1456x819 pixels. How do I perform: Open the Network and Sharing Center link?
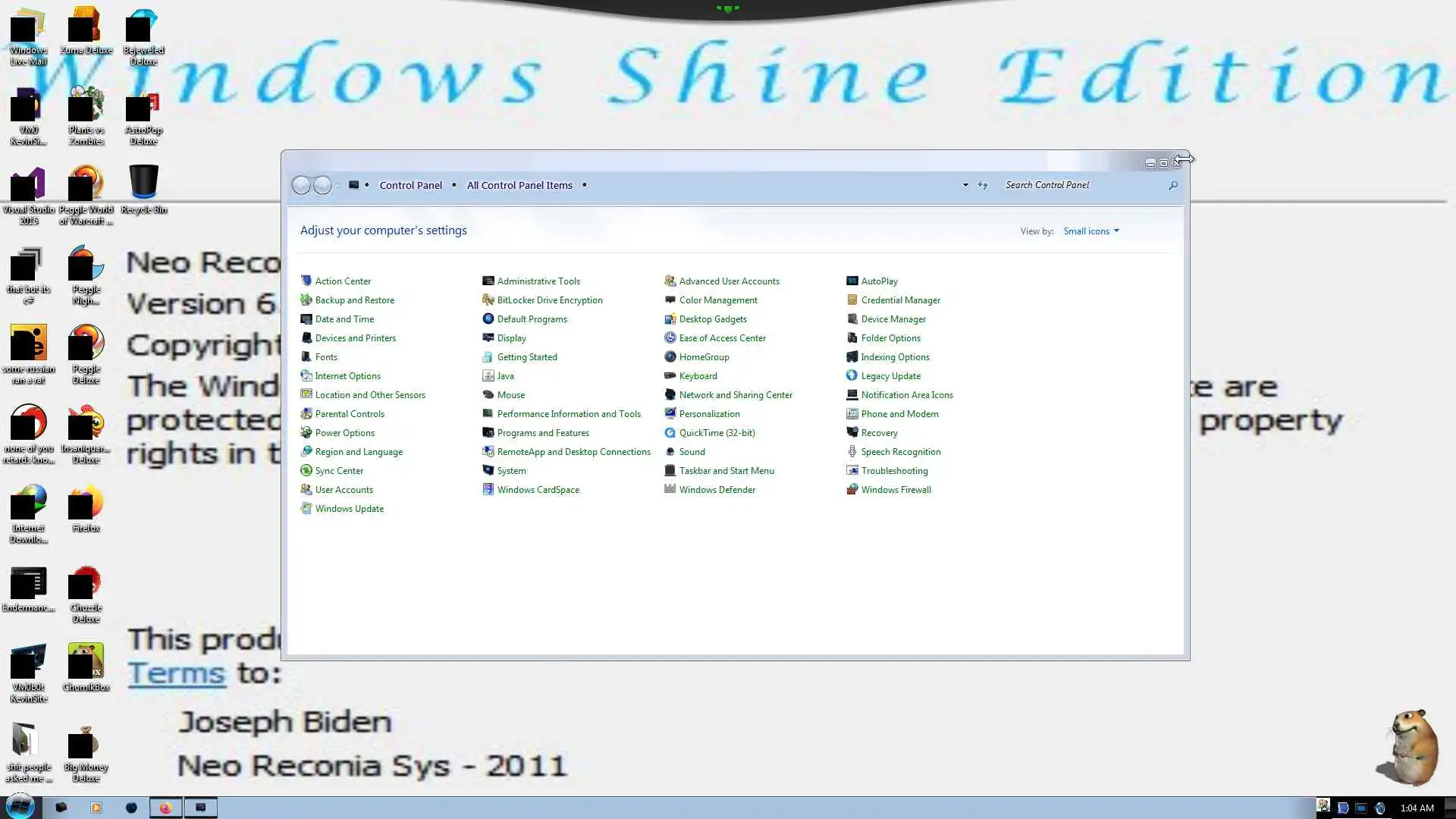click(x=736, y=395)
